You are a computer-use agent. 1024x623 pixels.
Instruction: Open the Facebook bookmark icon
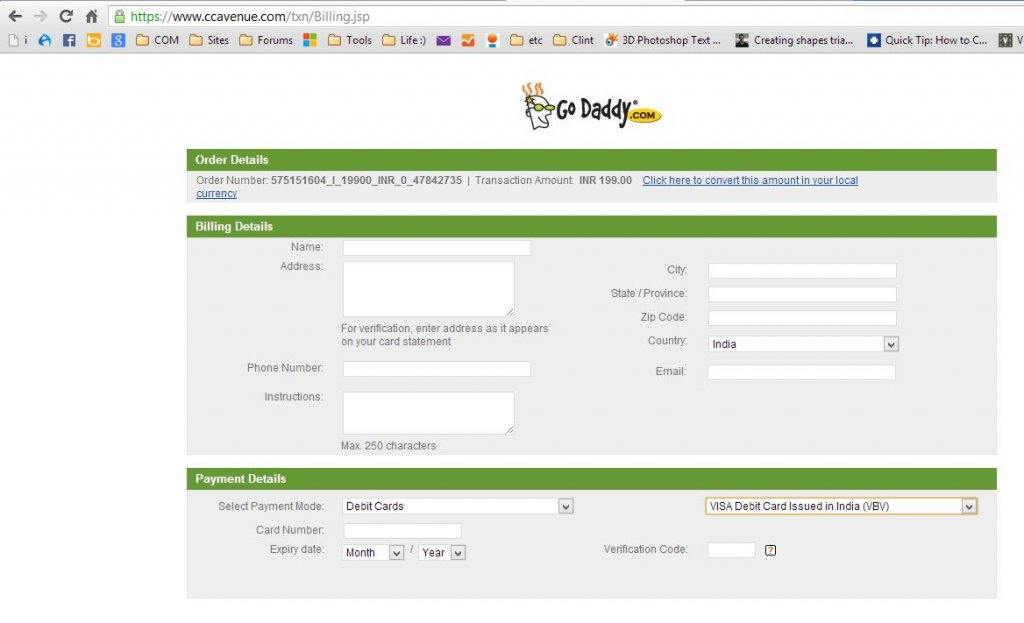(69, 40)
